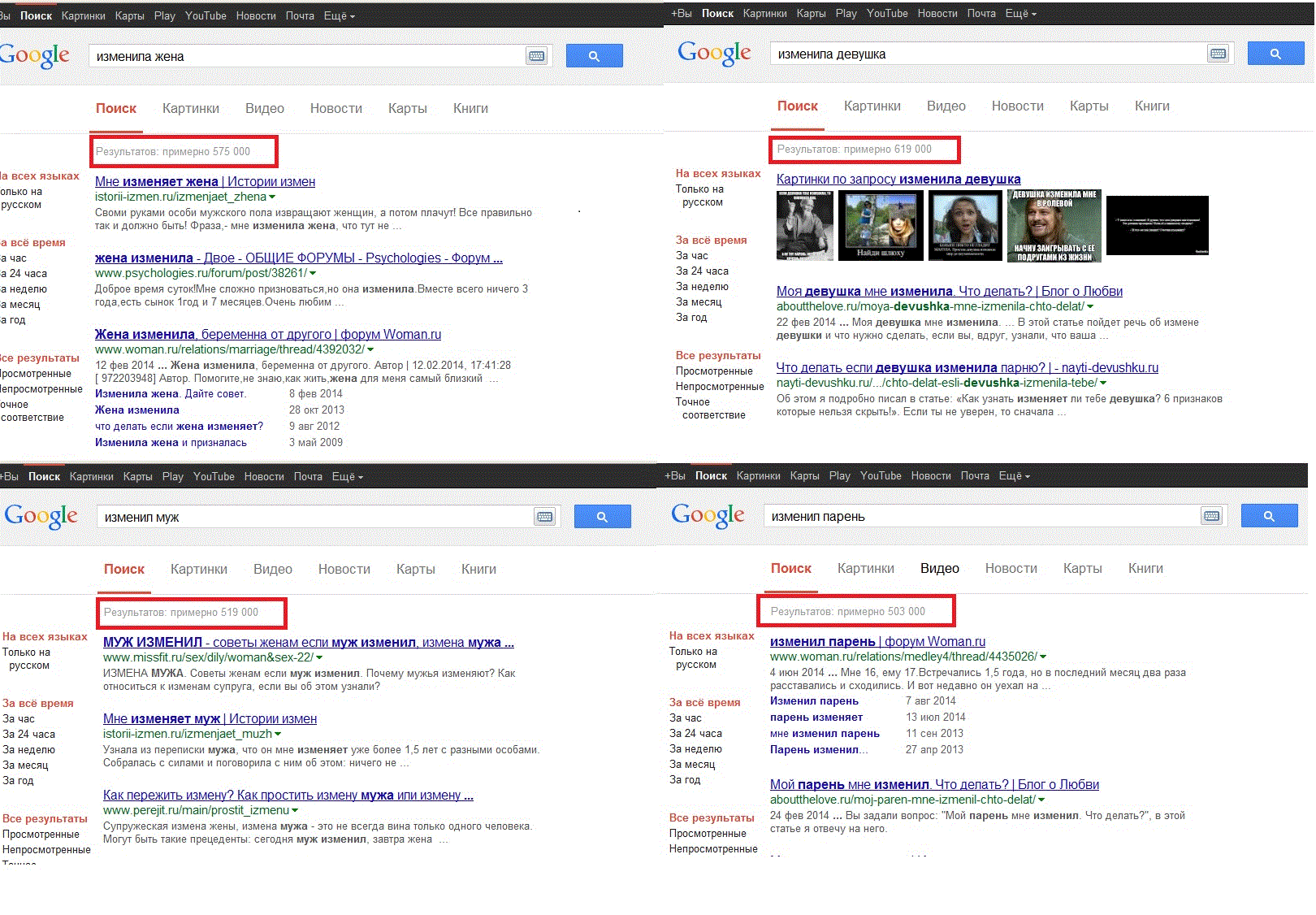Click blue search button beside 'изменила девушка' query
This screenshot has width=1316, height=915.
[1275, 54]
